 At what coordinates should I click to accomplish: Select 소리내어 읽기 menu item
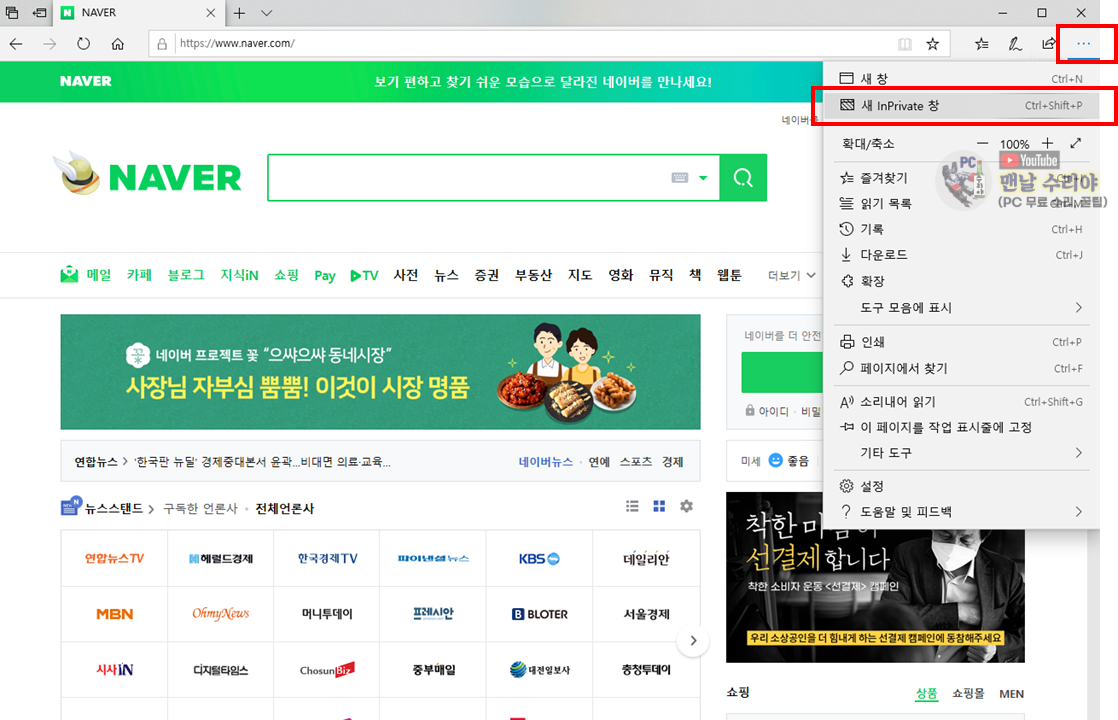(961, 402)
